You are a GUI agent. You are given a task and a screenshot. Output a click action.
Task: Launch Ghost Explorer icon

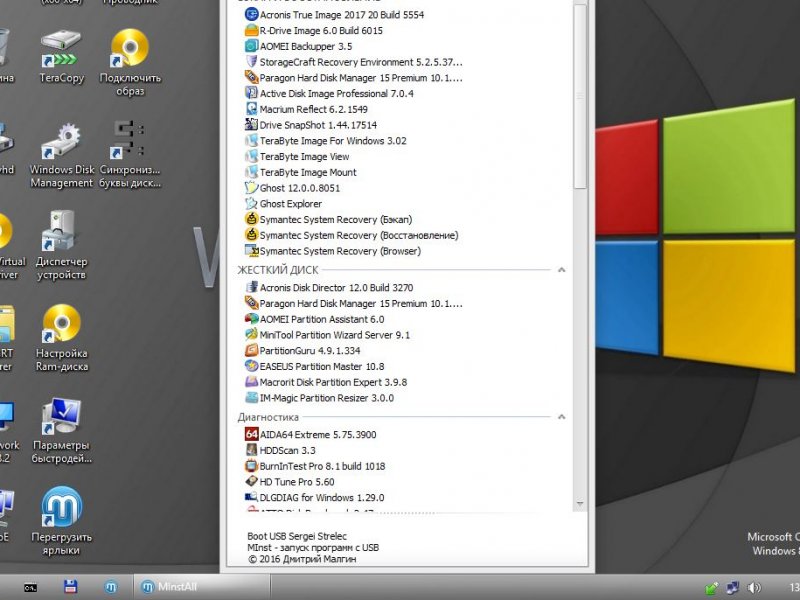point(252,204)
